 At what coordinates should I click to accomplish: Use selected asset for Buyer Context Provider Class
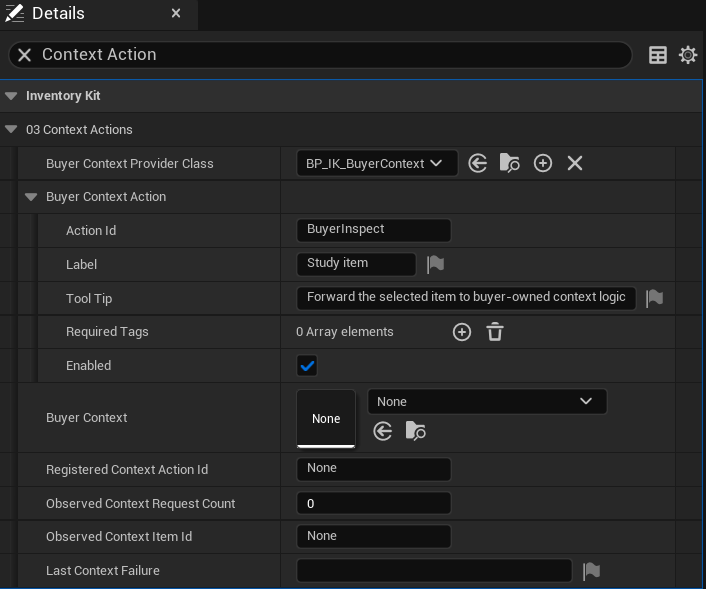(477, 163)
